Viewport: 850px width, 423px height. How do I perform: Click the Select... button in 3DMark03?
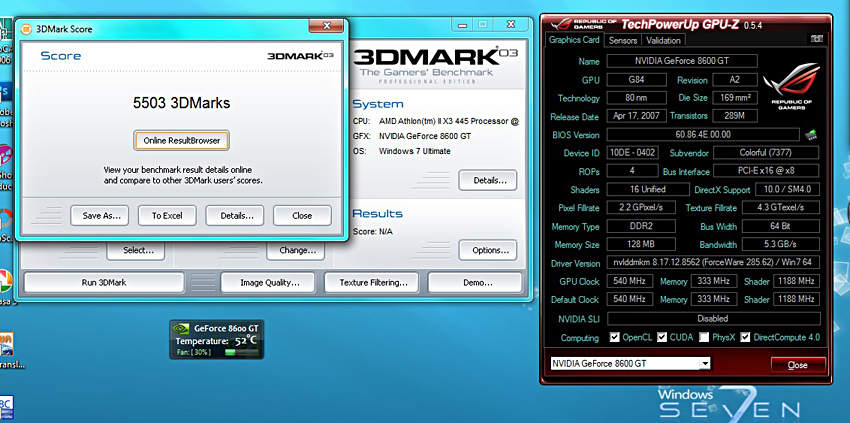point(136,251)
